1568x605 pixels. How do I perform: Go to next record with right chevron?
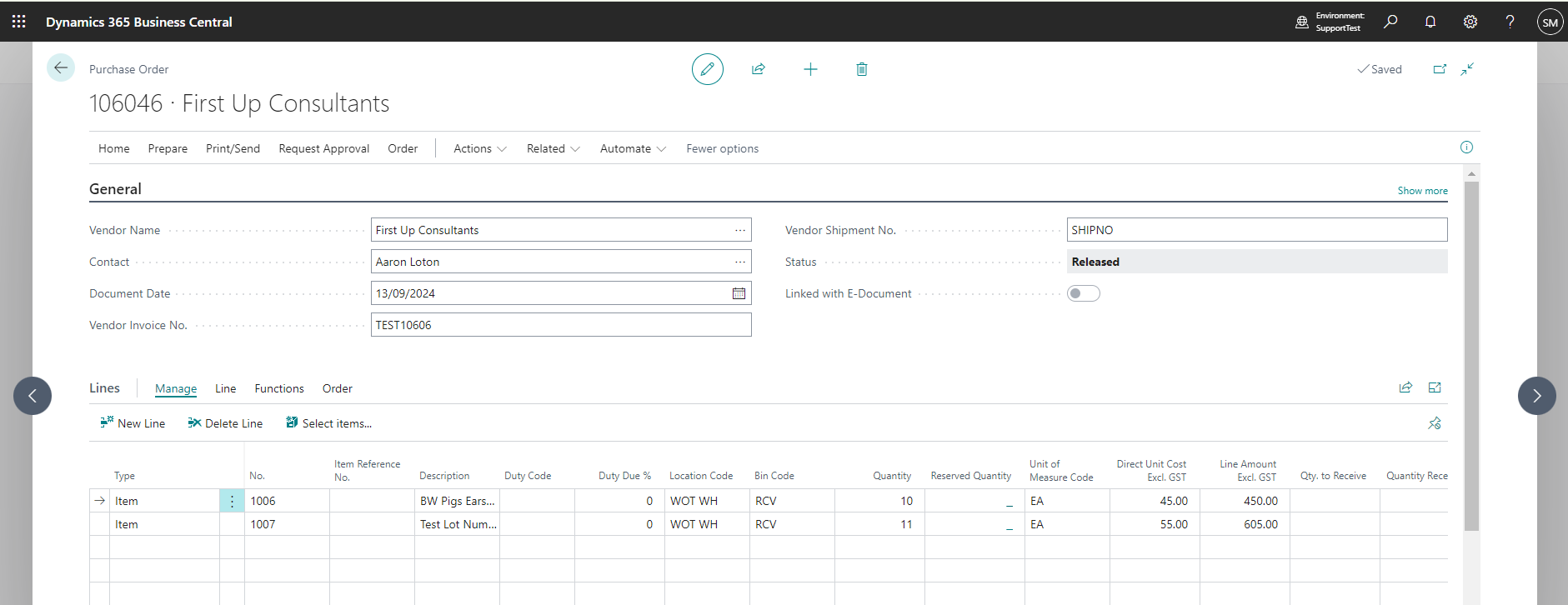1536,396
